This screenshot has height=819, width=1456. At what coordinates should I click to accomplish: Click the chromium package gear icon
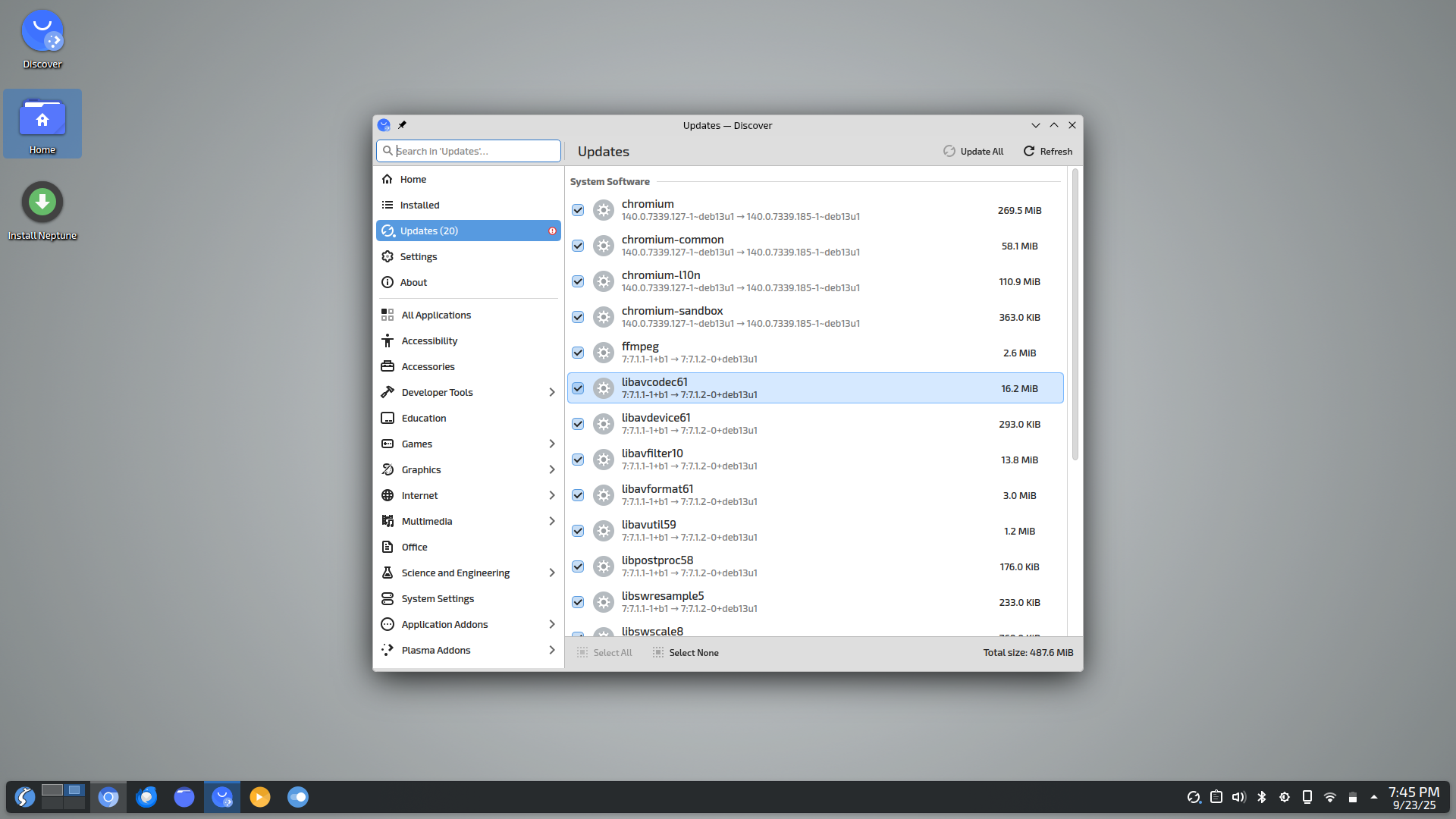tap(604, 210)
